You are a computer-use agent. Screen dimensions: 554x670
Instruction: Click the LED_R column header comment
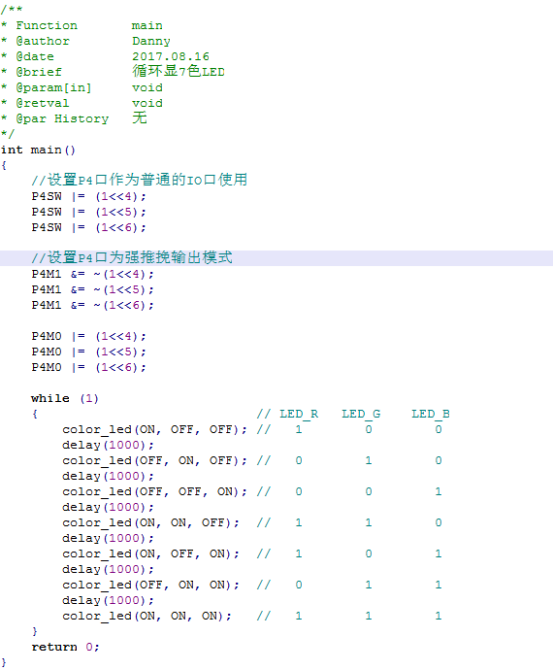coord(299,414)
